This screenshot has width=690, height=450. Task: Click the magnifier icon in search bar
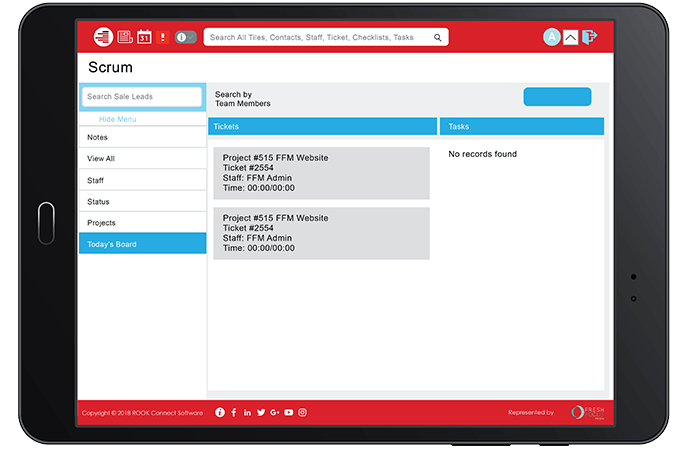point(437,37)
